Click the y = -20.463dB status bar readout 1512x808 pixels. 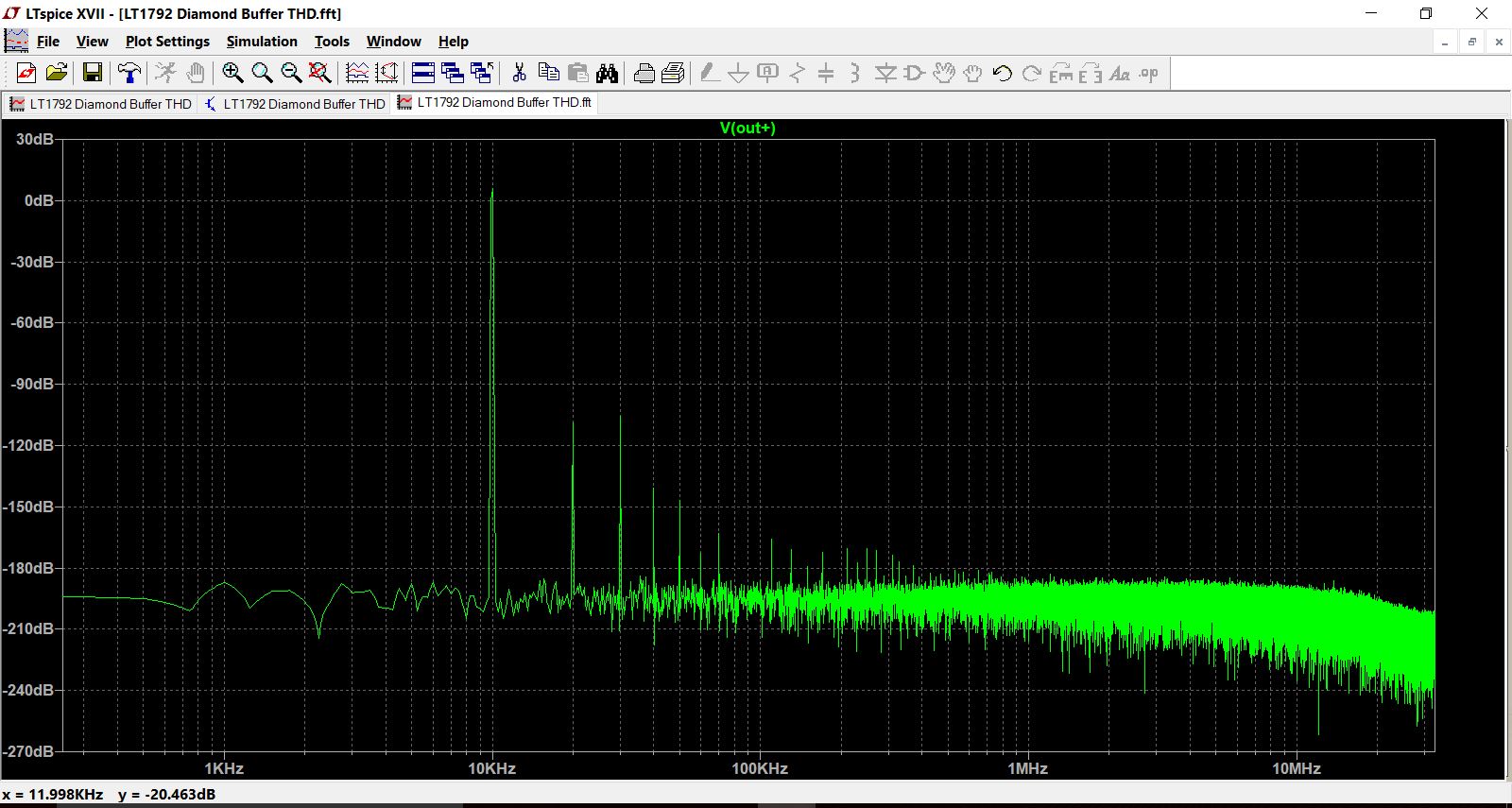(x=166, y=794)
